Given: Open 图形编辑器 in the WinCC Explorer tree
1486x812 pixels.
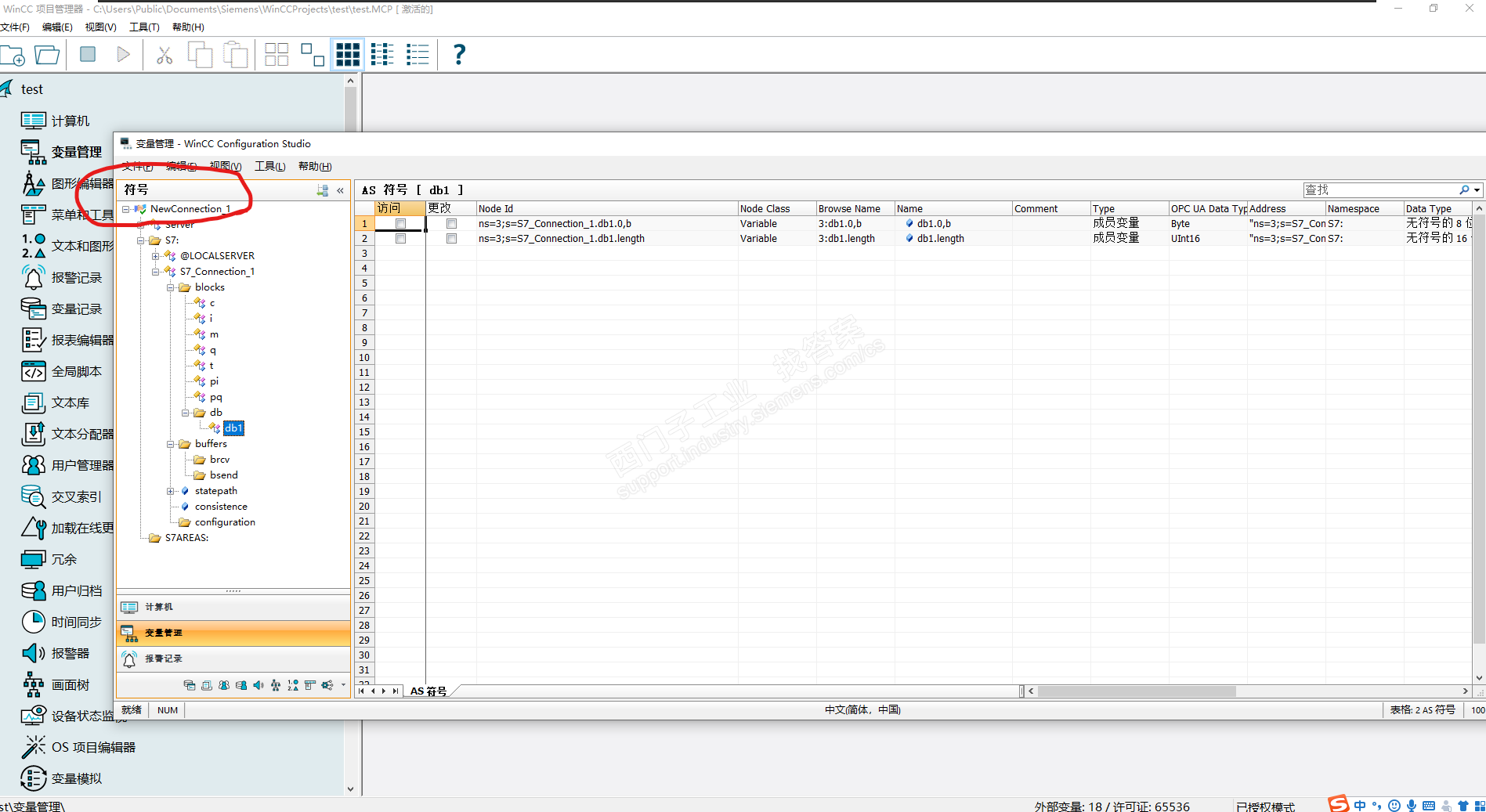Looking at the screenshot, I should 67,183.
